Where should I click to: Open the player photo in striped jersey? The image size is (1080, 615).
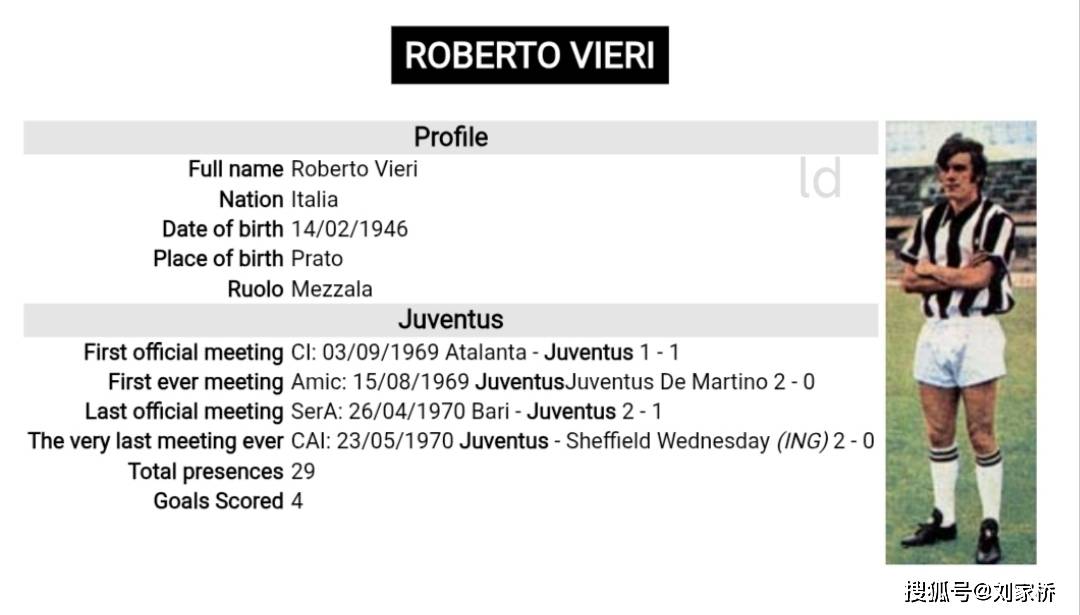tap(960, 342)
